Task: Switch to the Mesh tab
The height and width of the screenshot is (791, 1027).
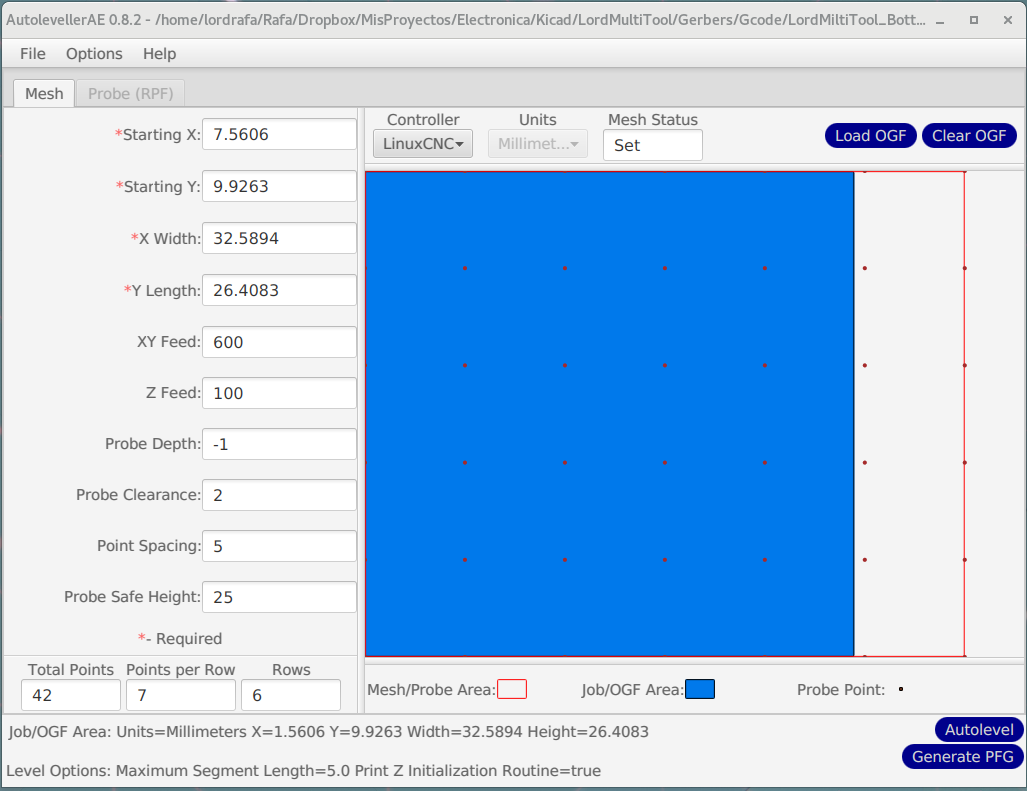Action: click(x=44, y=94)
